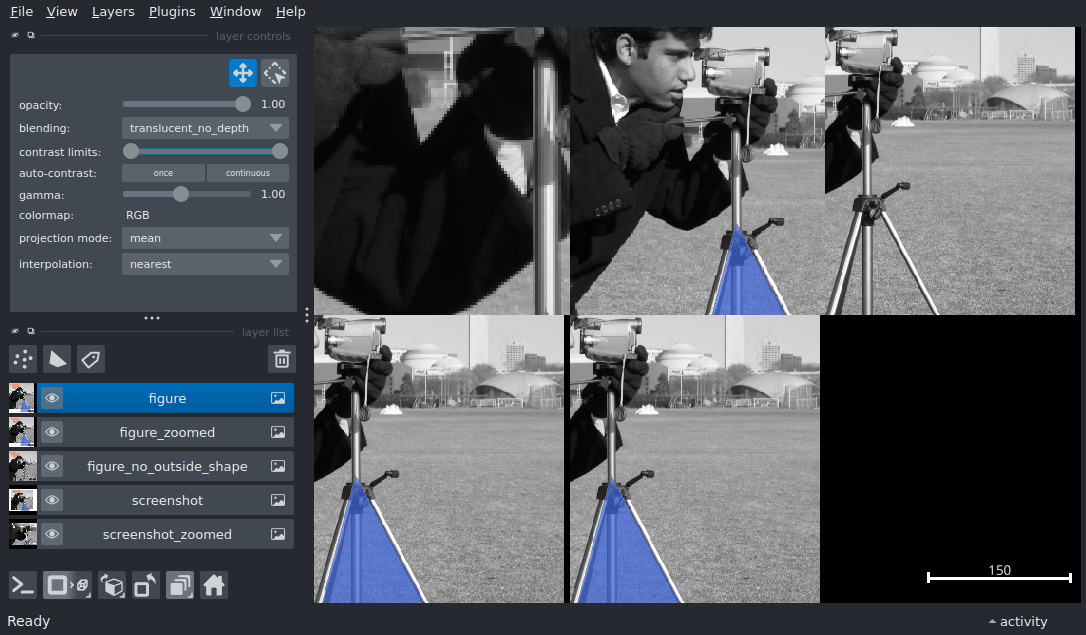Add a new labels layer
The image size is (1086, 635).
pos(91,359)
